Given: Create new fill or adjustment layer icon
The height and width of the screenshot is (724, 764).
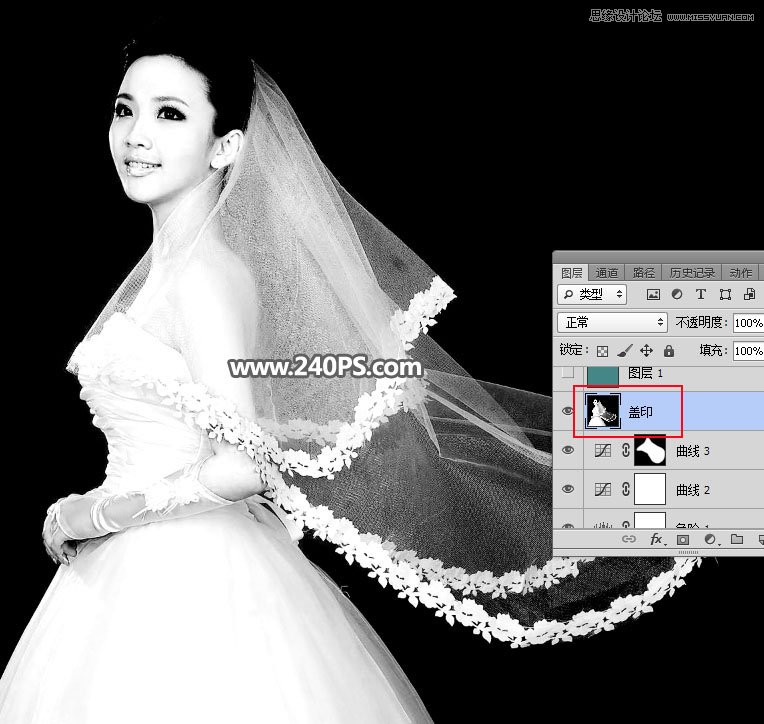Looking at the screenshot, I should (x=711, y=539).
